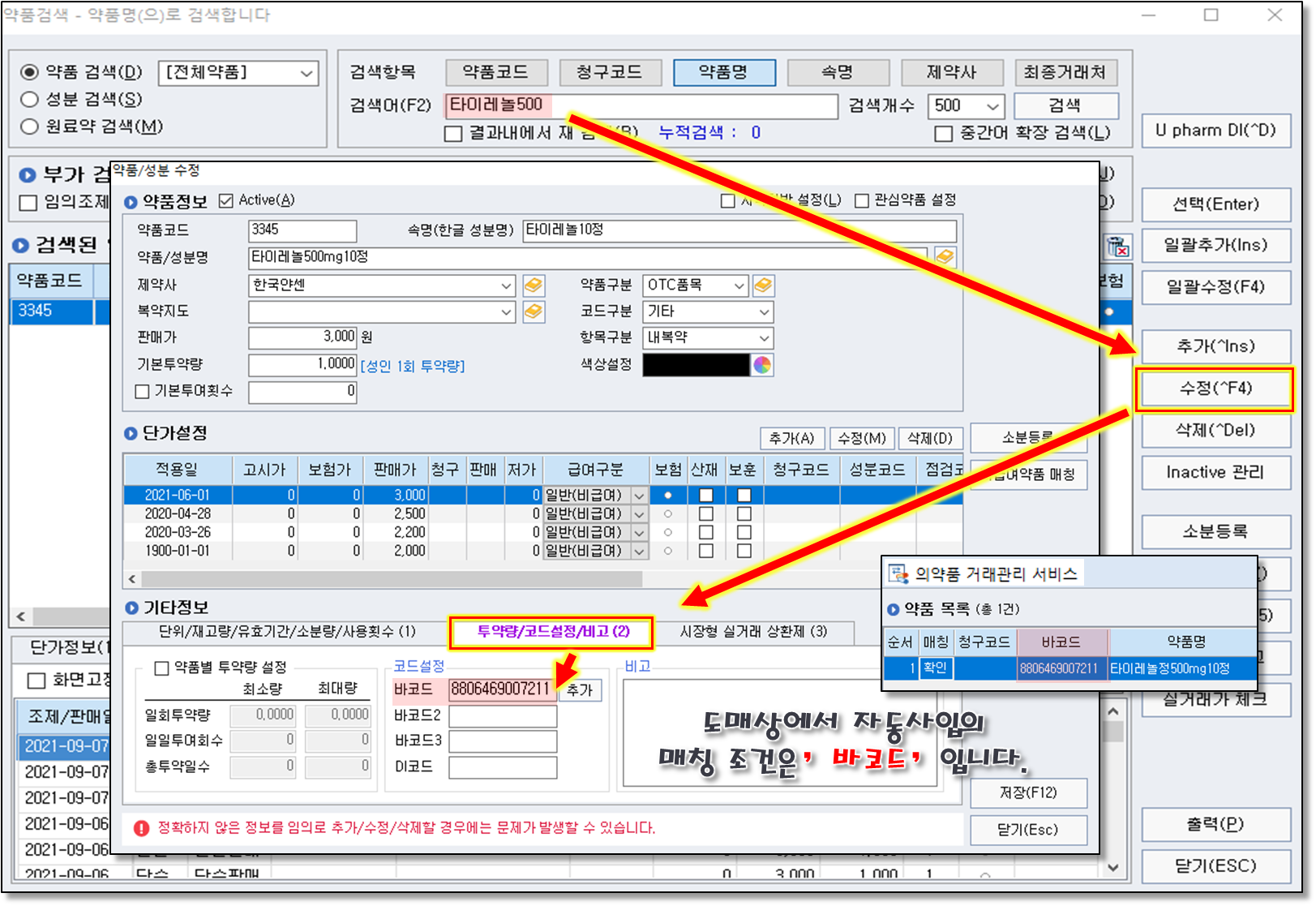Click the 의약품 거래관리 서비스 window icon
Image resolution: width=1316 pixels, height=906 pixels.
point(898,574)
